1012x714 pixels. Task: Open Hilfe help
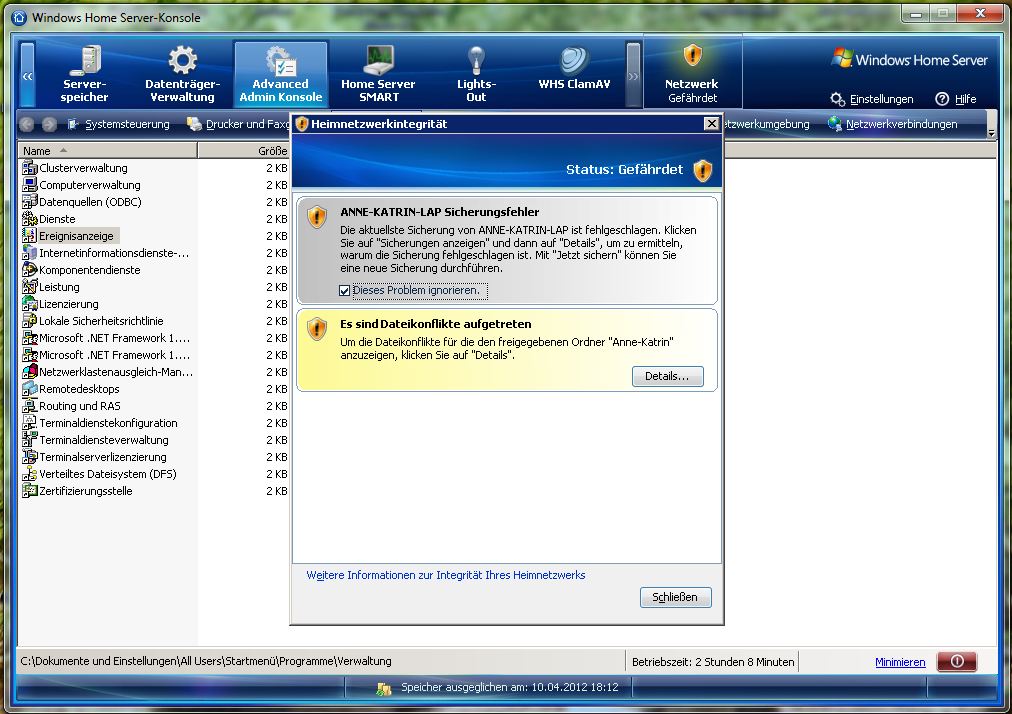click(x=956, y=99)
